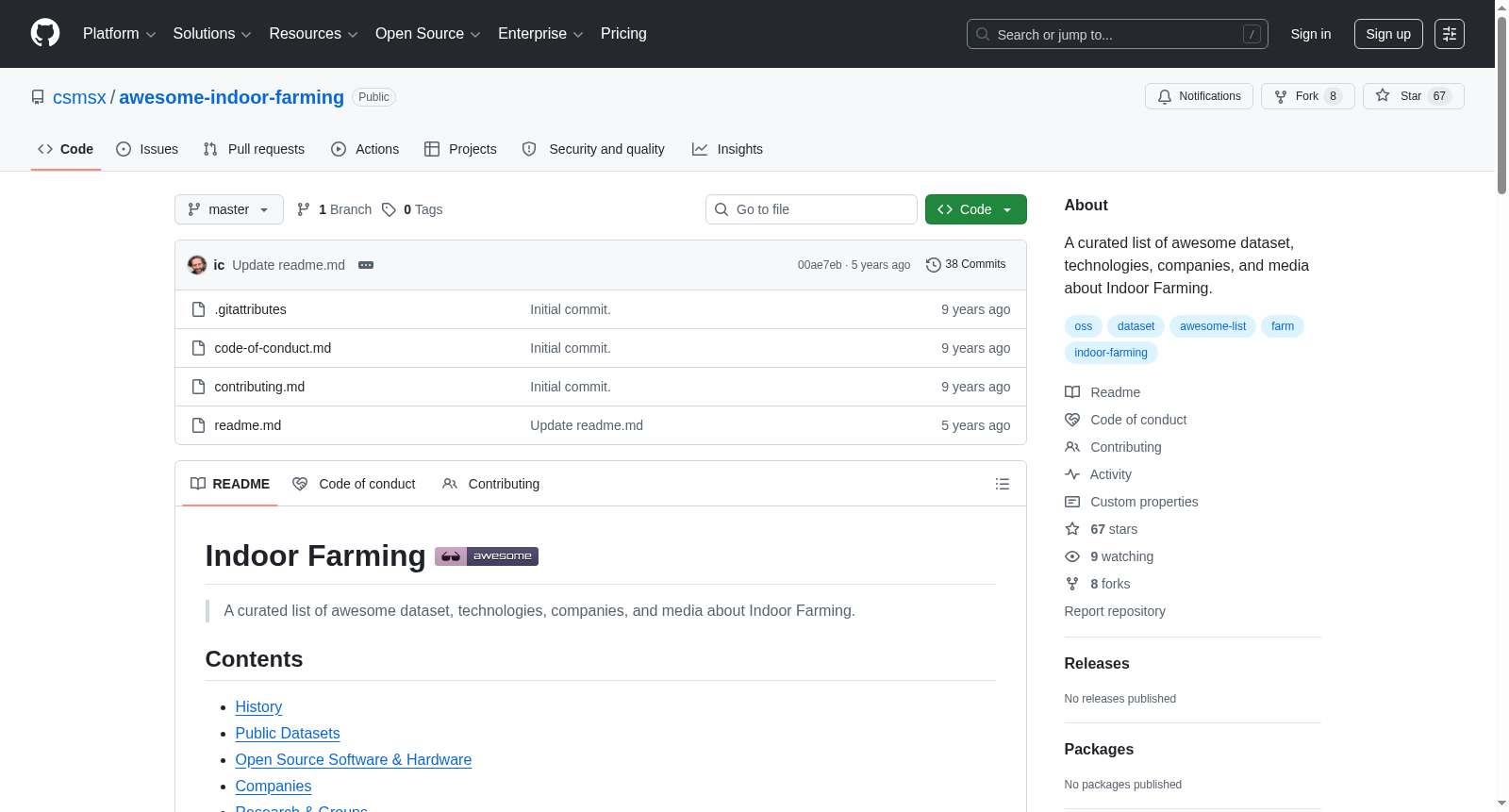Open the master branch switcher dropdown
1509x812 pixels.
pos(229,209)
